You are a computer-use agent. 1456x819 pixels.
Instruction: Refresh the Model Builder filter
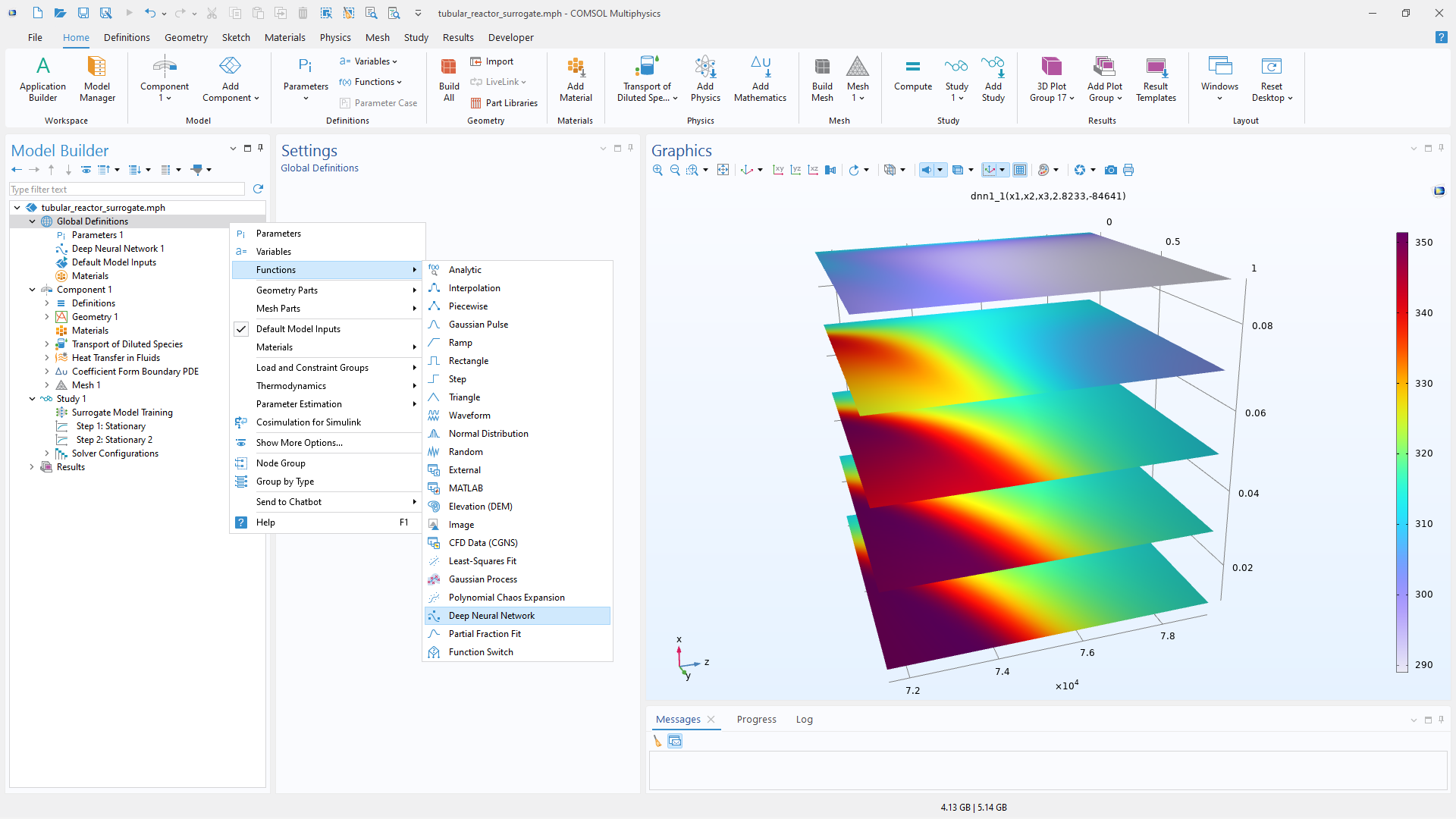click(x=258, y=189)
